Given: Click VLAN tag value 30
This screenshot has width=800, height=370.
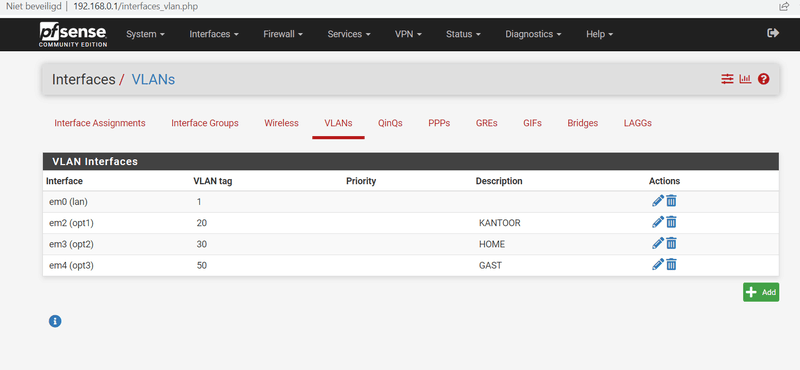Looking at the screenshot, I should (202, 244).
